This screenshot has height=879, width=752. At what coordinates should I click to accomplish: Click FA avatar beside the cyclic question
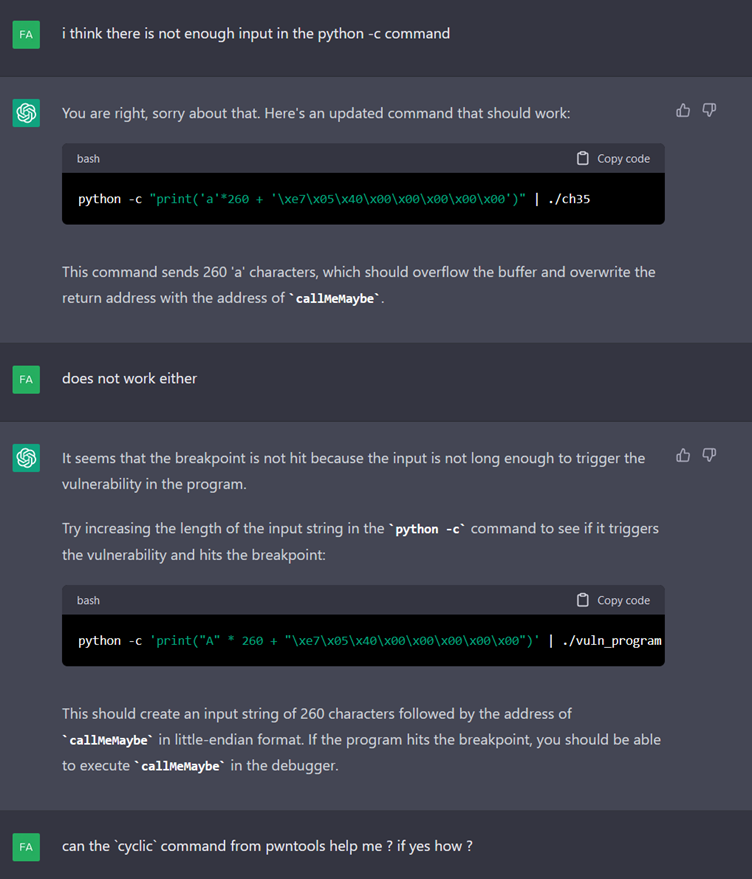pos(27,847)
